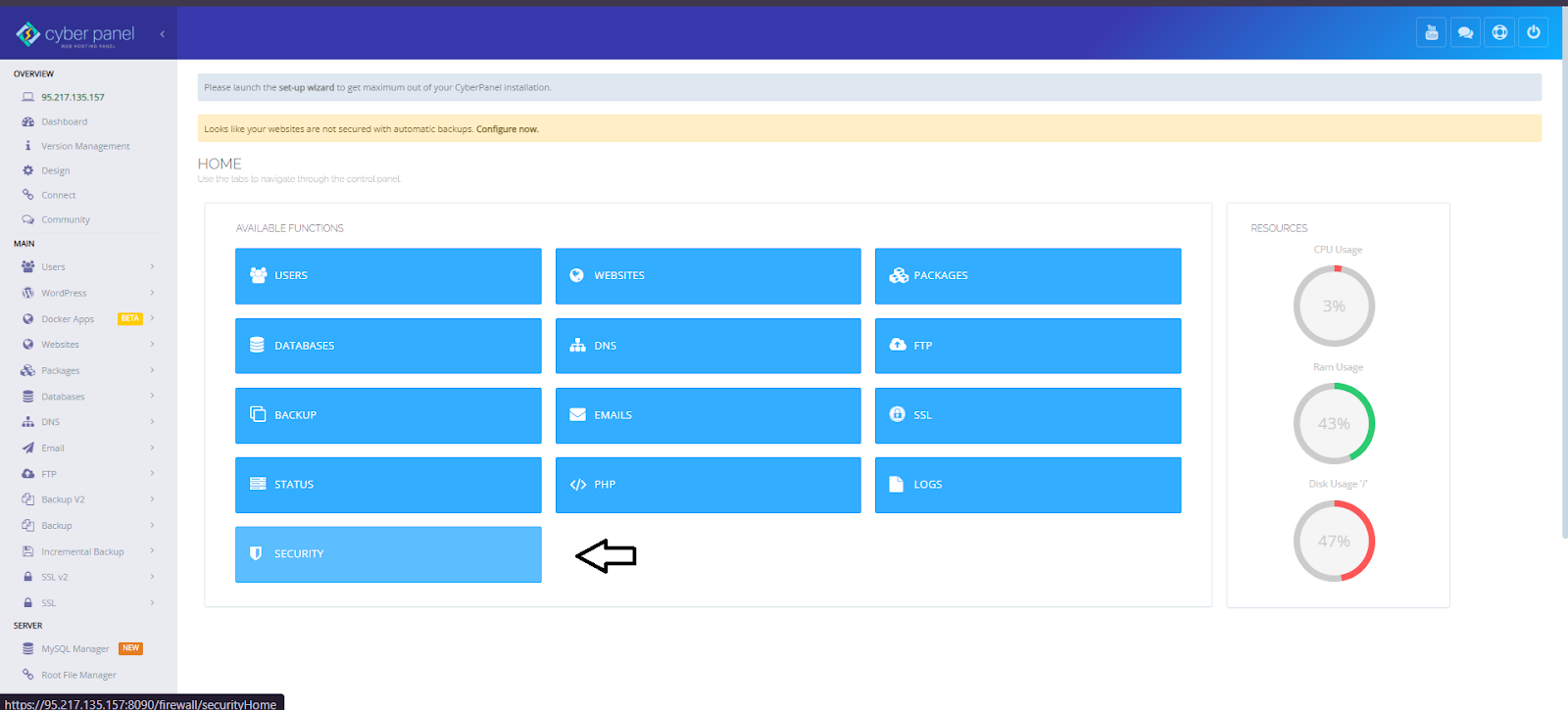Open the DATABASES function tile
The image size is (1568, 710).
click(x=388, y=346)
